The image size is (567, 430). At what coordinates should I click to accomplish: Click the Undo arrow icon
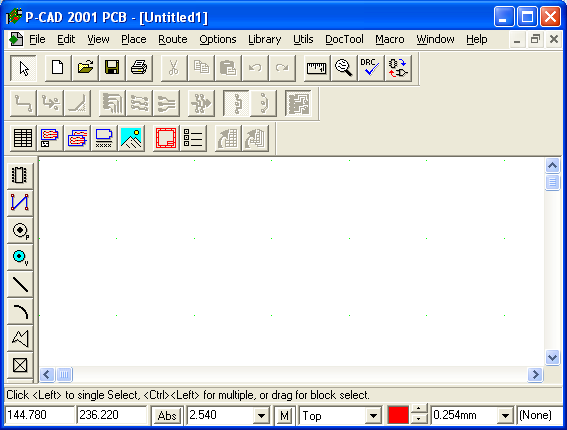tap(255, 68)
